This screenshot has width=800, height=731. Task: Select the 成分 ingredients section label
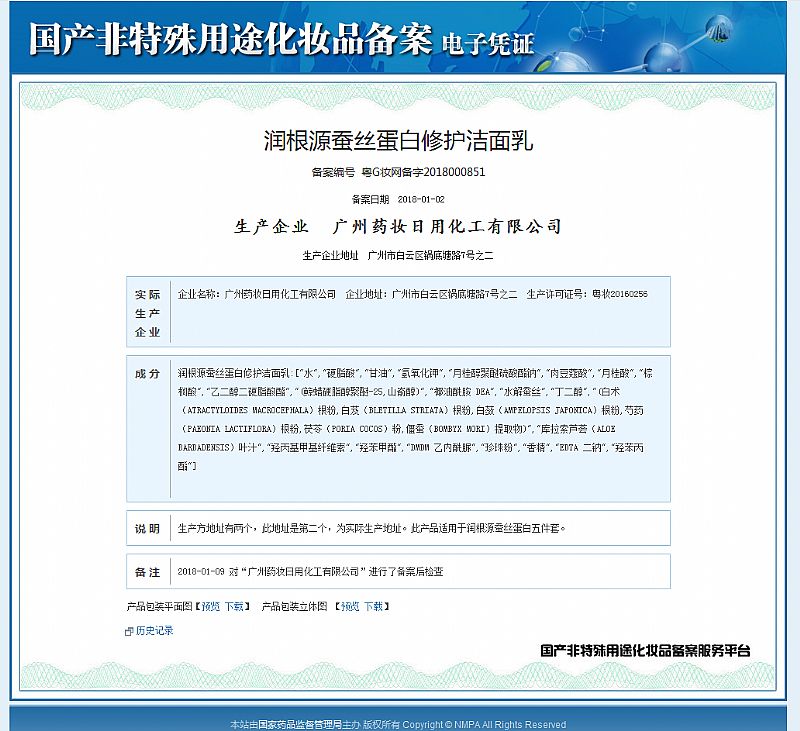pyautogui.click(x=148, y=373)
